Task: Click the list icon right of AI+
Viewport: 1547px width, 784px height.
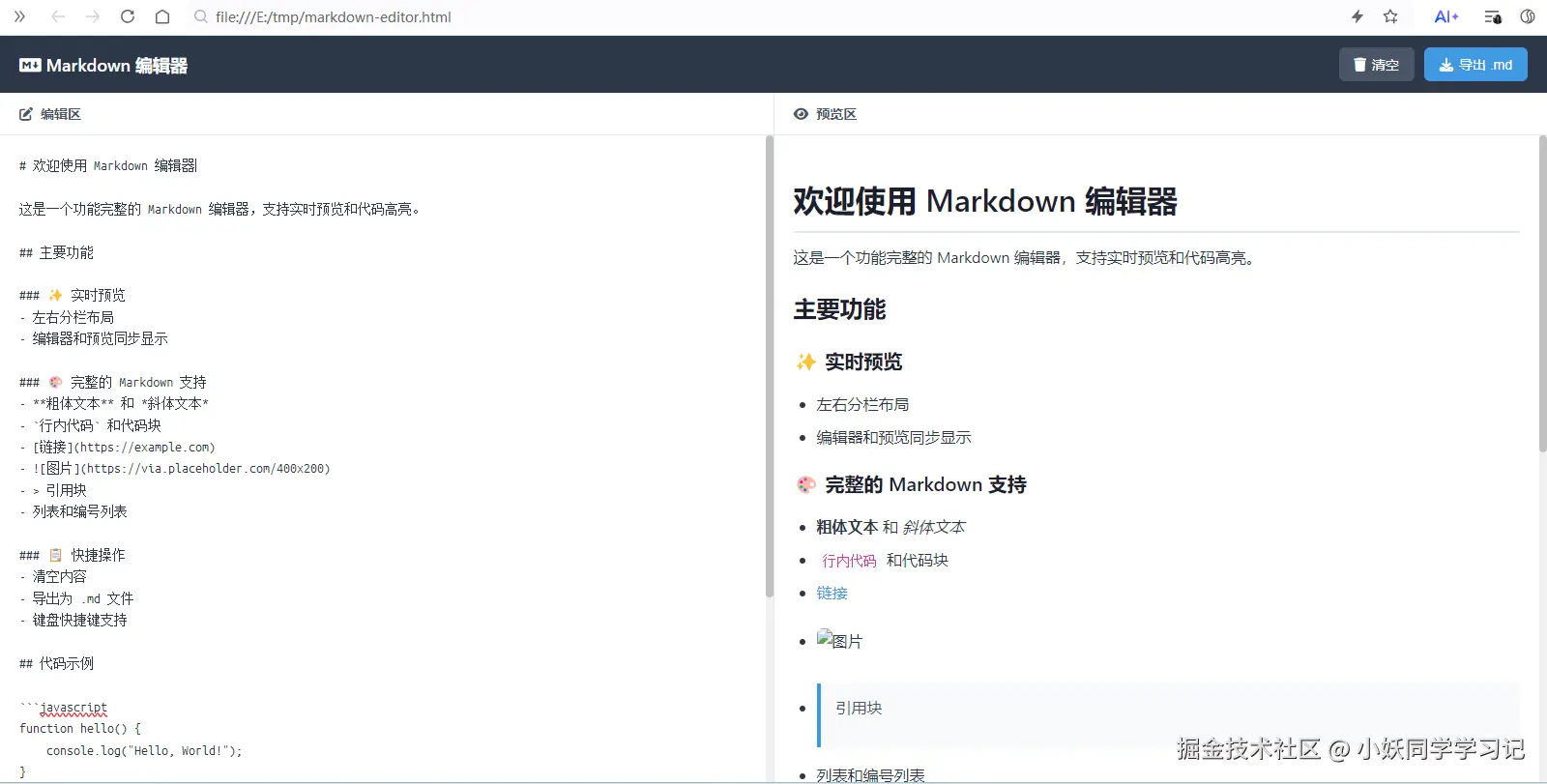Action: point(1493,16)
